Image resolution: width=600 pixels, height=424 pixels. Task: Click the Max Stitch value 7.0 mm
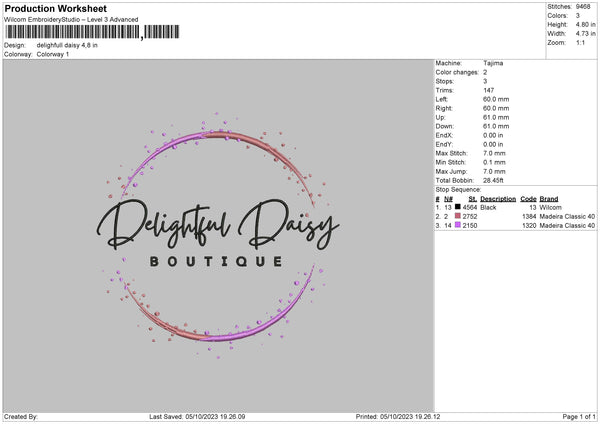click(x=494, y=153)
